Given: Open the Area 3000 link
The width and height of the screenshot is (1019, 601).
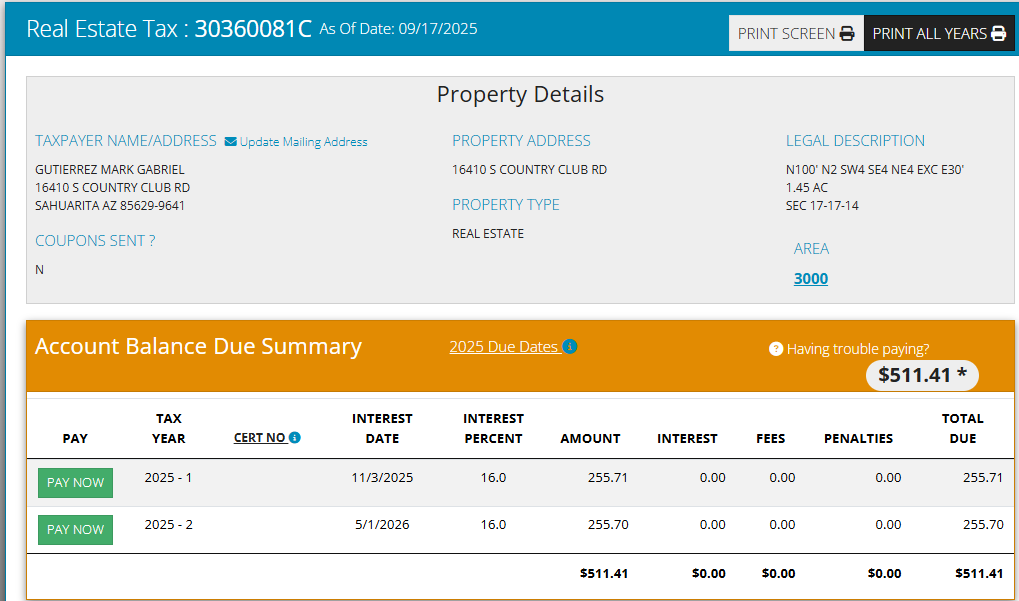Looking at the screenshot, I should (x=810, y=279).
